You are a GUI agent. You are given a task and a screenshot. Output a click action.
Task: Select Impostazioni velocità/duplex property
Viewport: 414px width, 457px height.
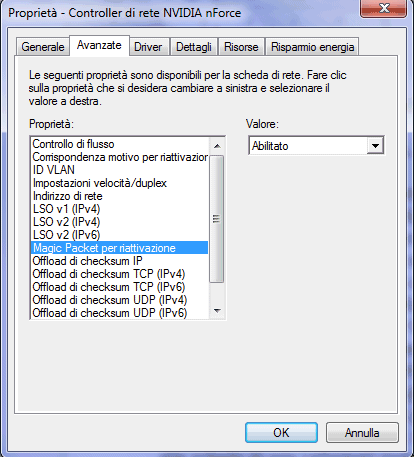tap(119, 183)
